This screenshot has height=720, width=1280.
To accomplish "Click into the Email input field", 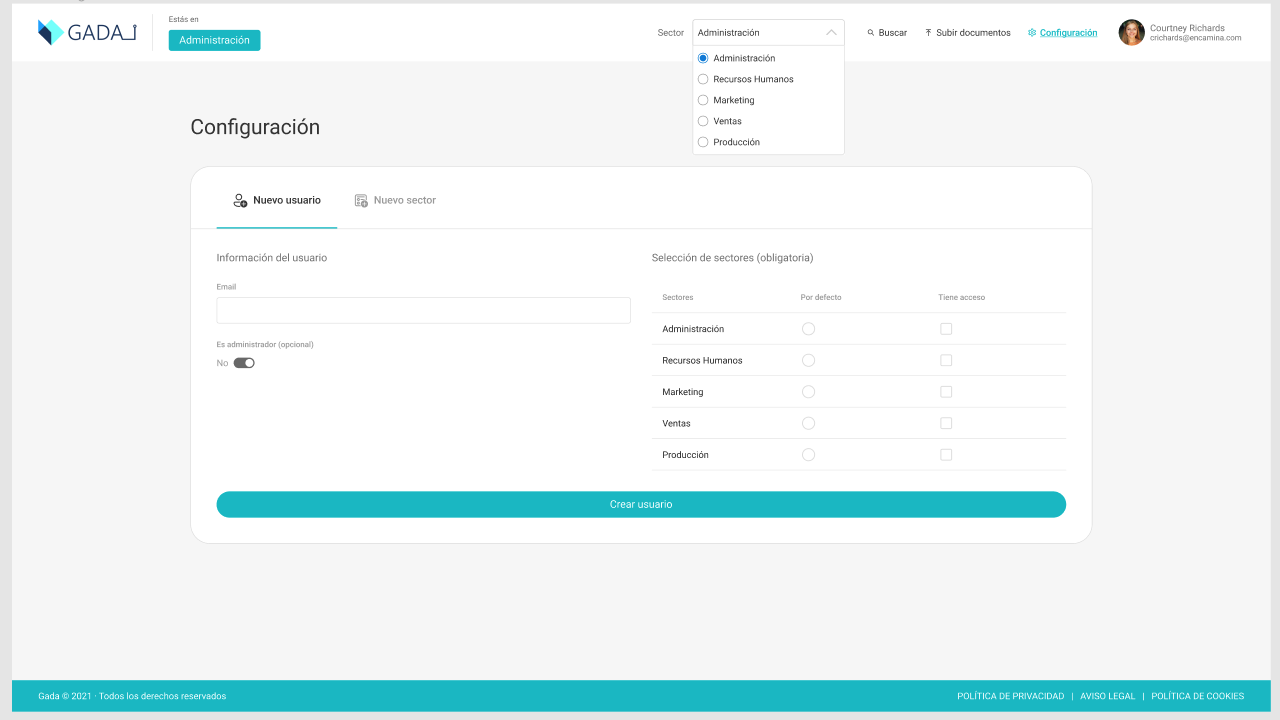I will [423, 310].
